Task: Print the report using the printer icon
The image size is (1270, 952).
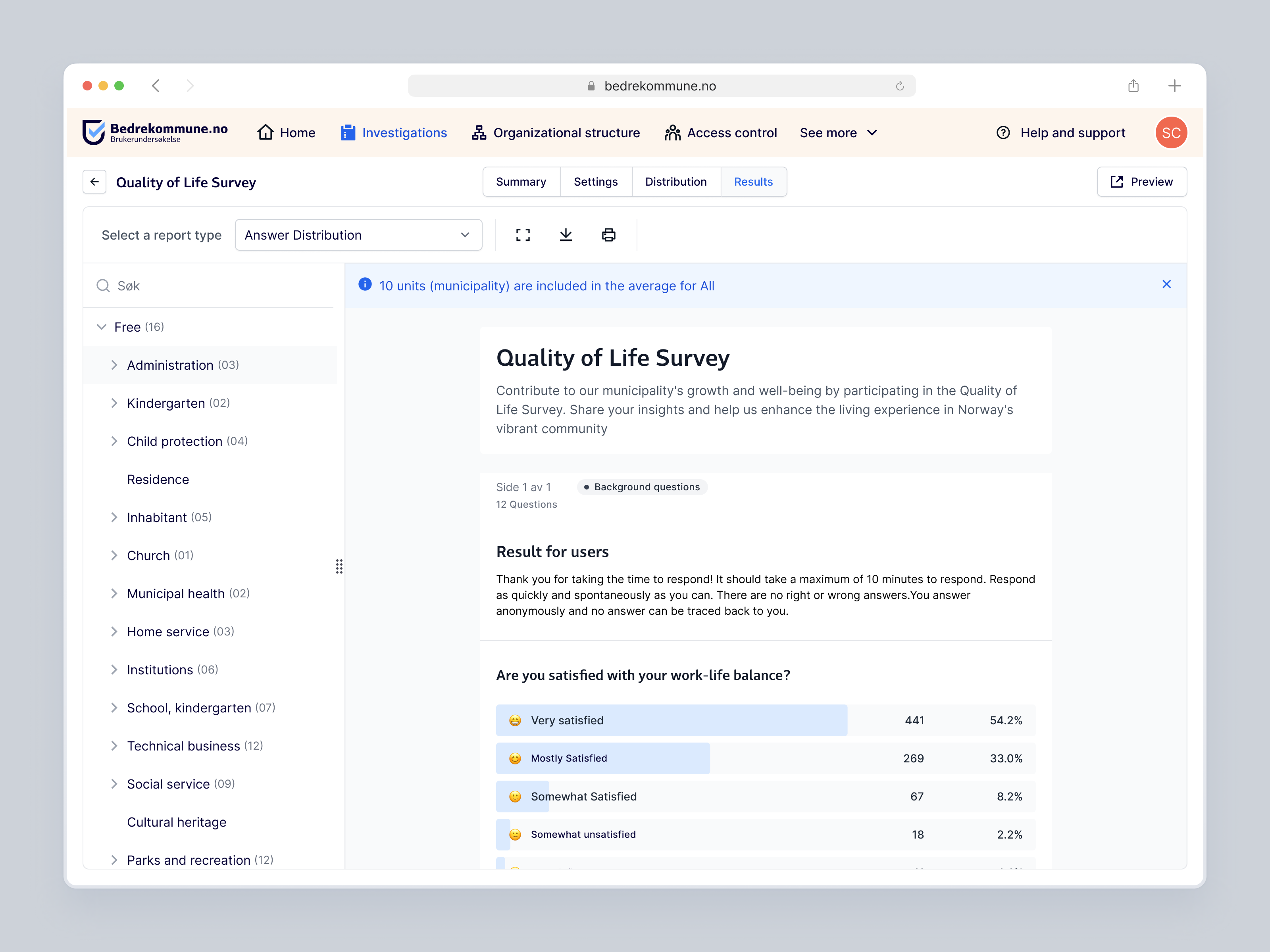Action: click(608, 235)
